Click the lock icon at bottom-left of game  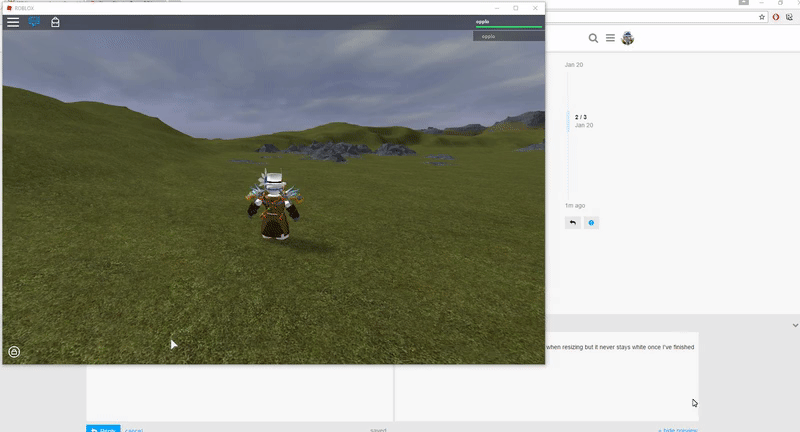14,352
